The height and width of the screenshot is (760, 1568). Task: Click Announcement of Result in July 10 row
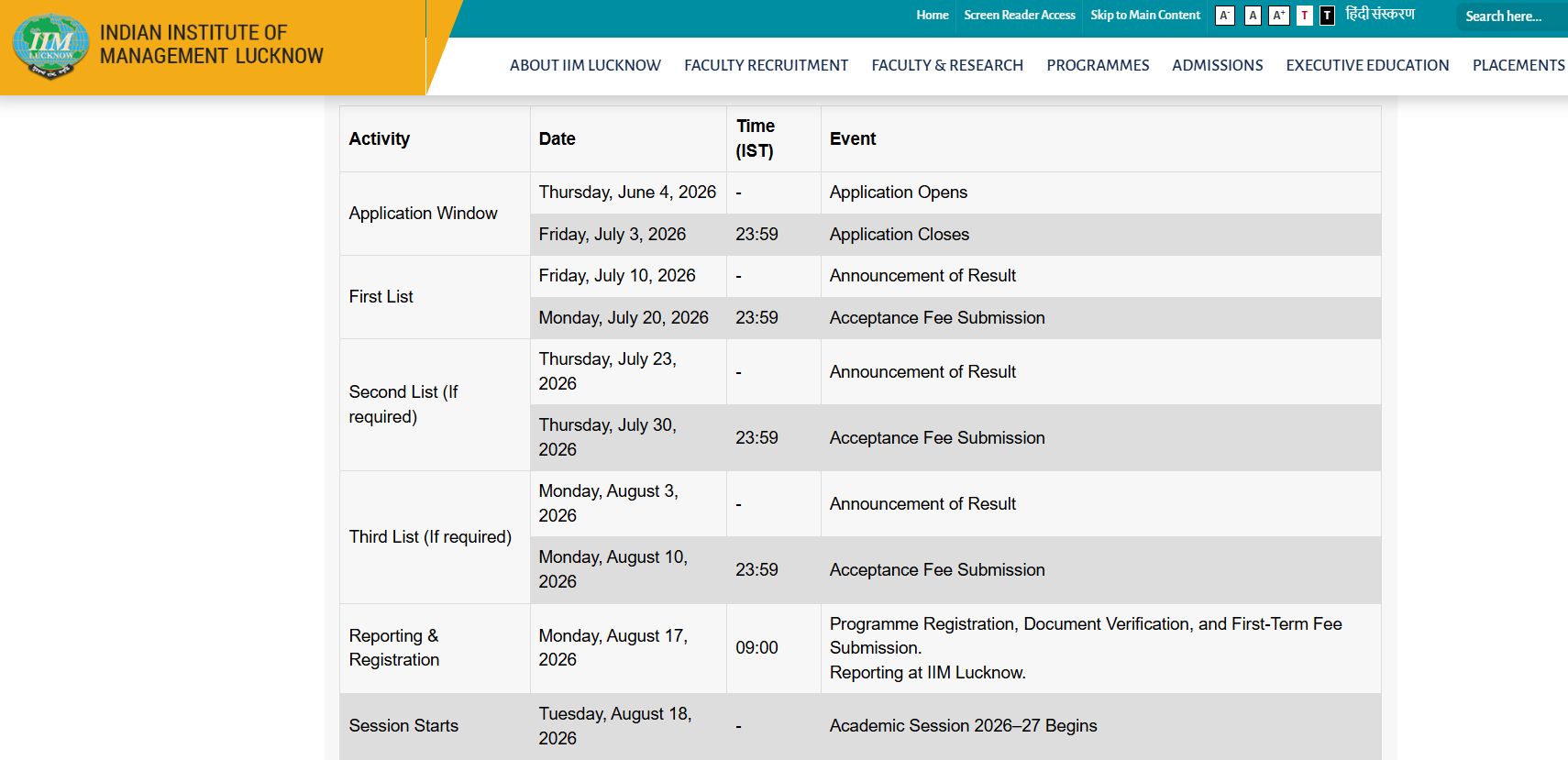pos(922,276)
